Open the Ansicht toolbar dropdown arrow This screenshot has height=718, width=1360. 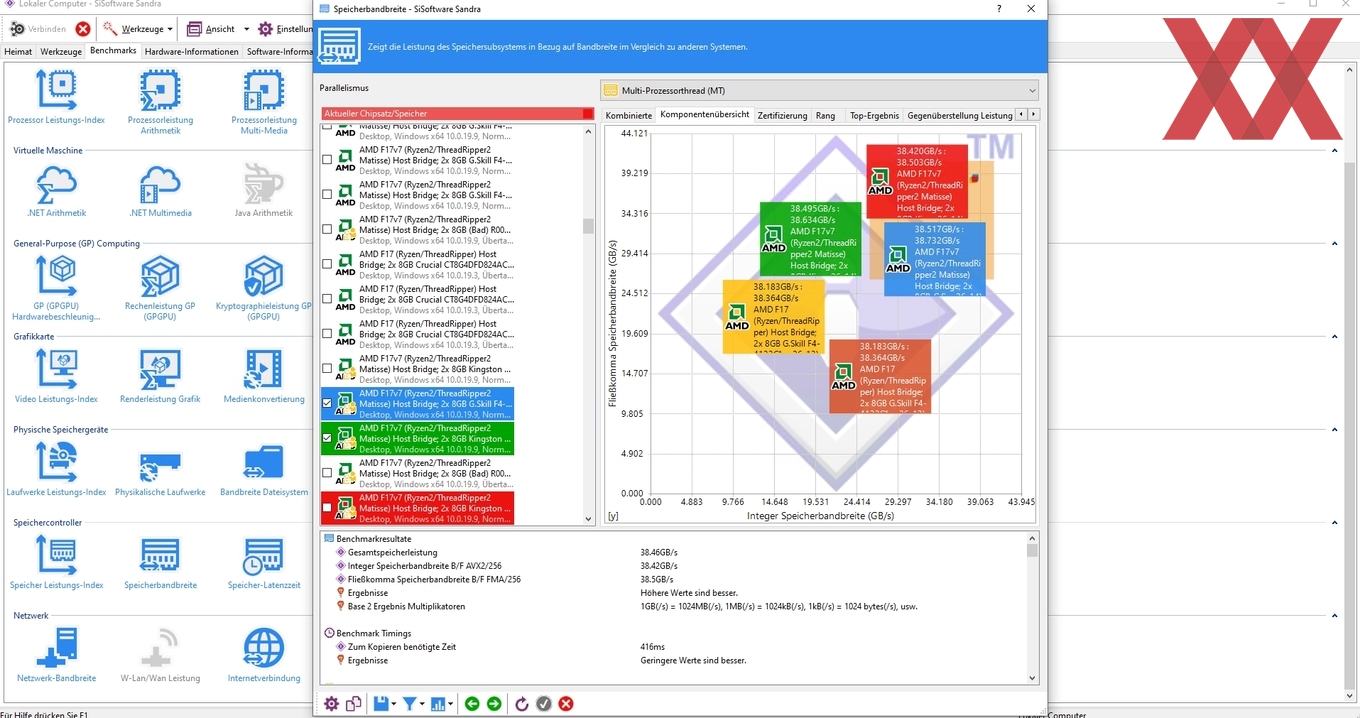tap(246, 30)
